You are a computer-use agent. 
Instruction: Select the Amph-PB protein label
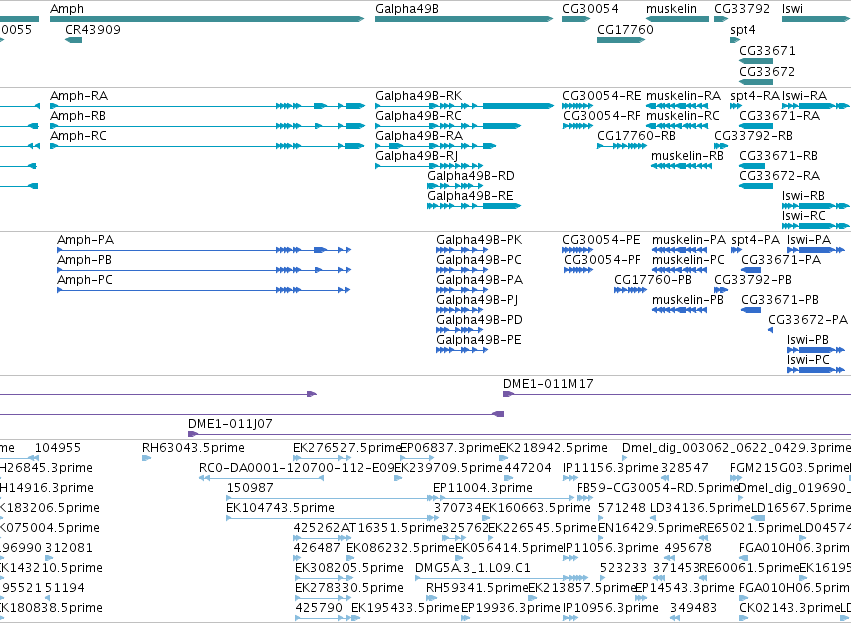click(84, 260)
